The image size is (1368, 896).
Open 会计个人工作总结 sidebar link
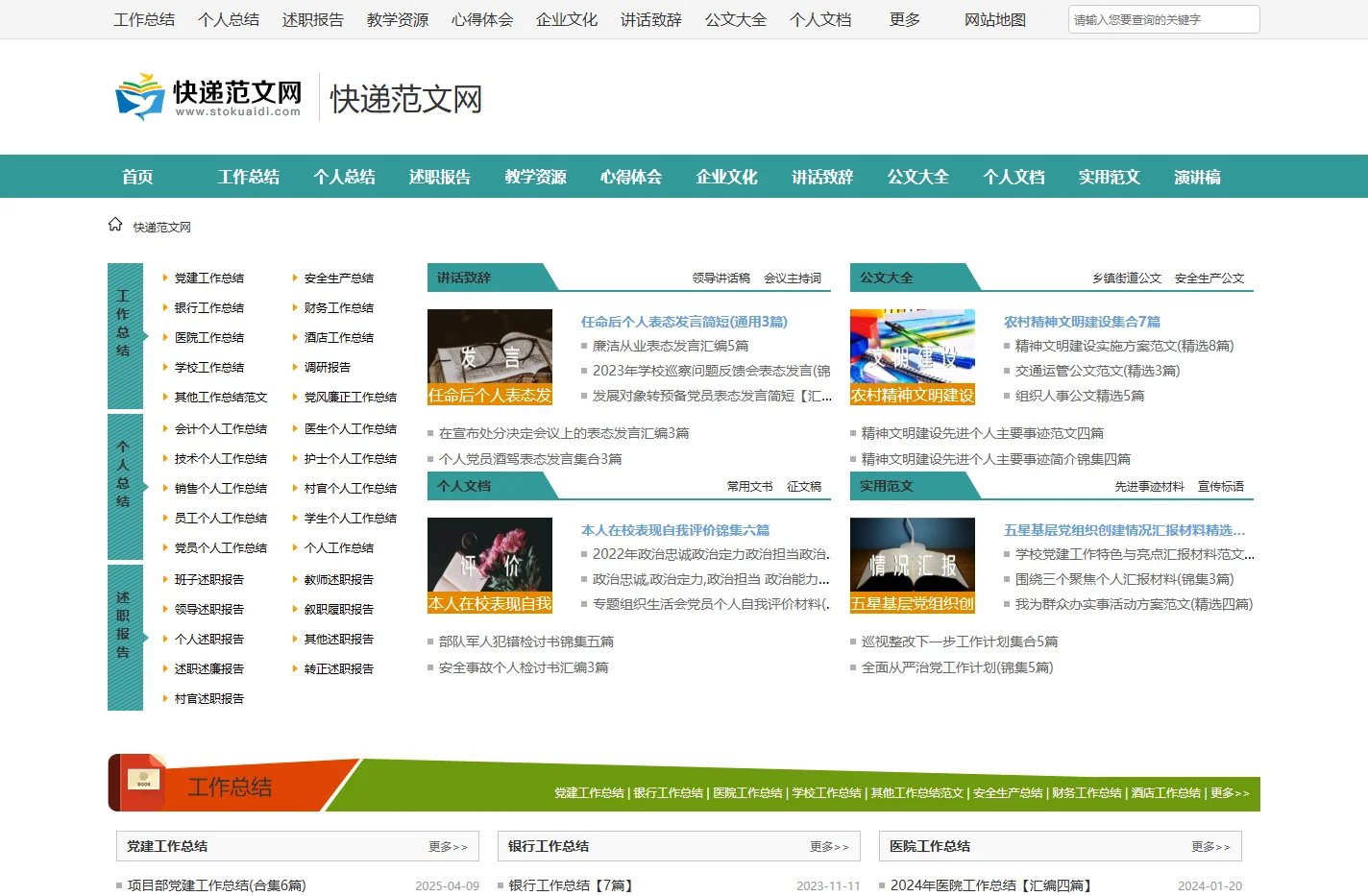[221, 428]
